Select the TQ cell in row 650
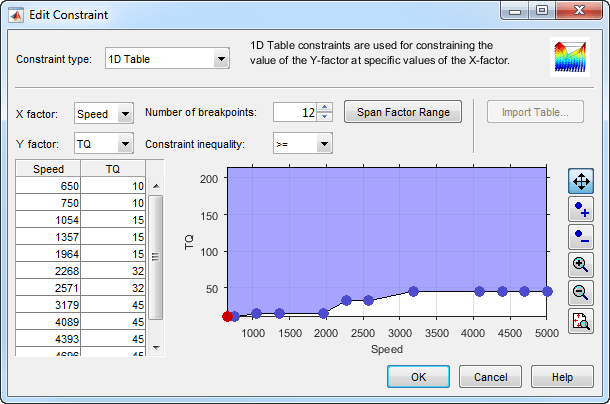The width and height of the screenshot is (610, 404). tap(113, 186)
